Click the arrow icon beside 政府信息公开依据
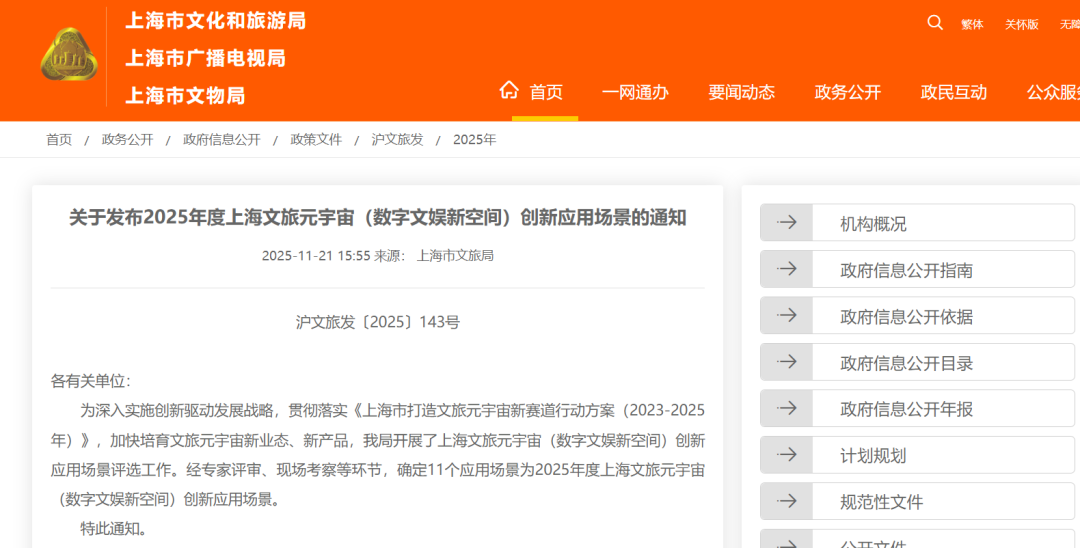Image resolution: width=1080 pixels, height=548 pixels. tap(787, 315)
